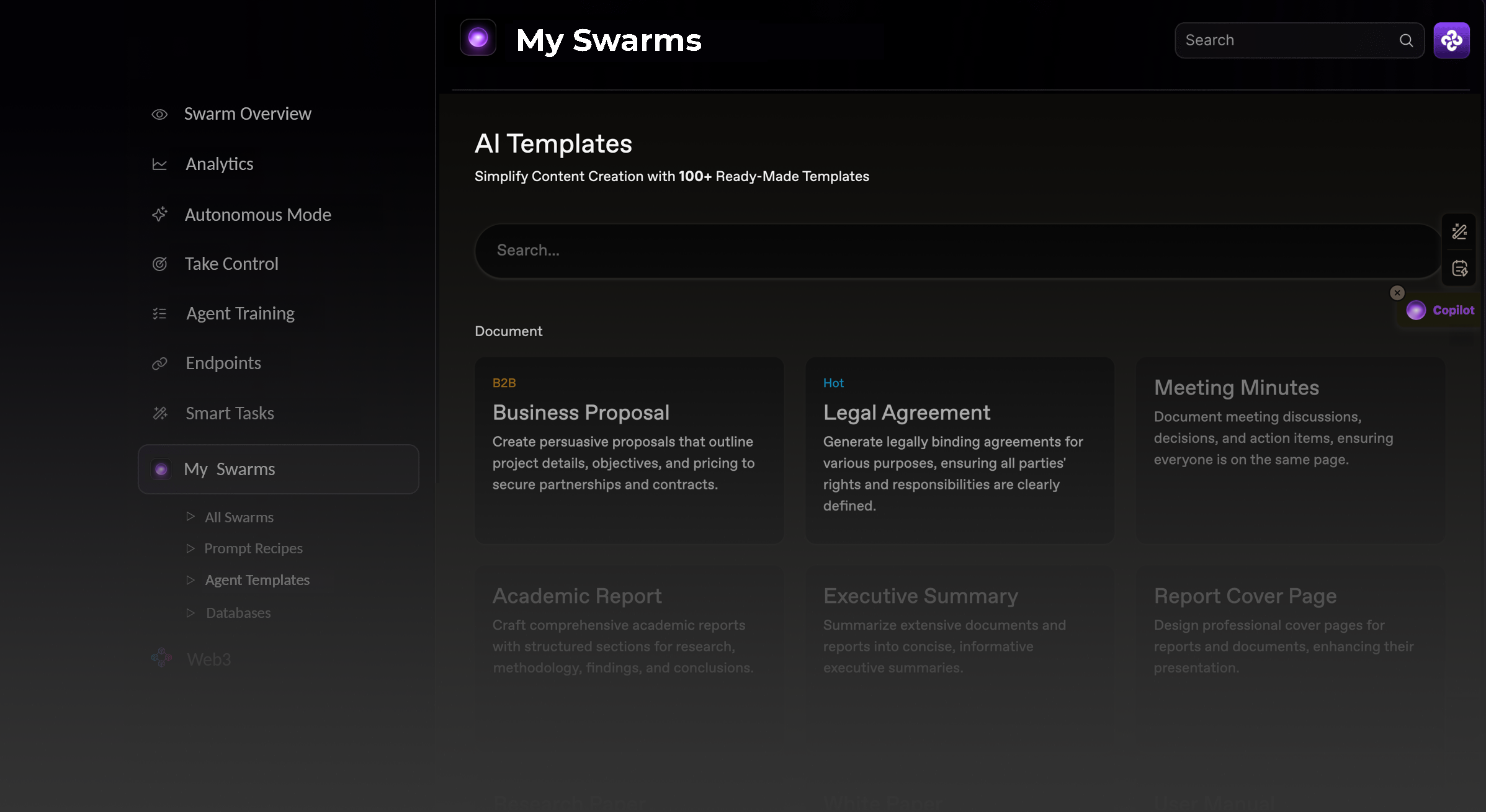Click the Copilot orb icon
Viewport: 1486px width, 812px height.
click(1416, 310)
